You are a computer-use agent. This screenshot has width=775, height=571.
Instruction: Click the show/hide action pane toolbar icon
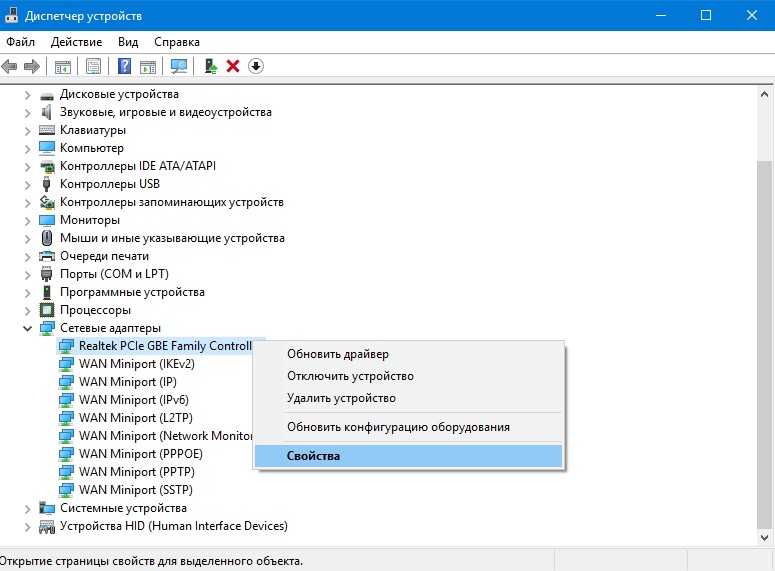coord(148,66)
